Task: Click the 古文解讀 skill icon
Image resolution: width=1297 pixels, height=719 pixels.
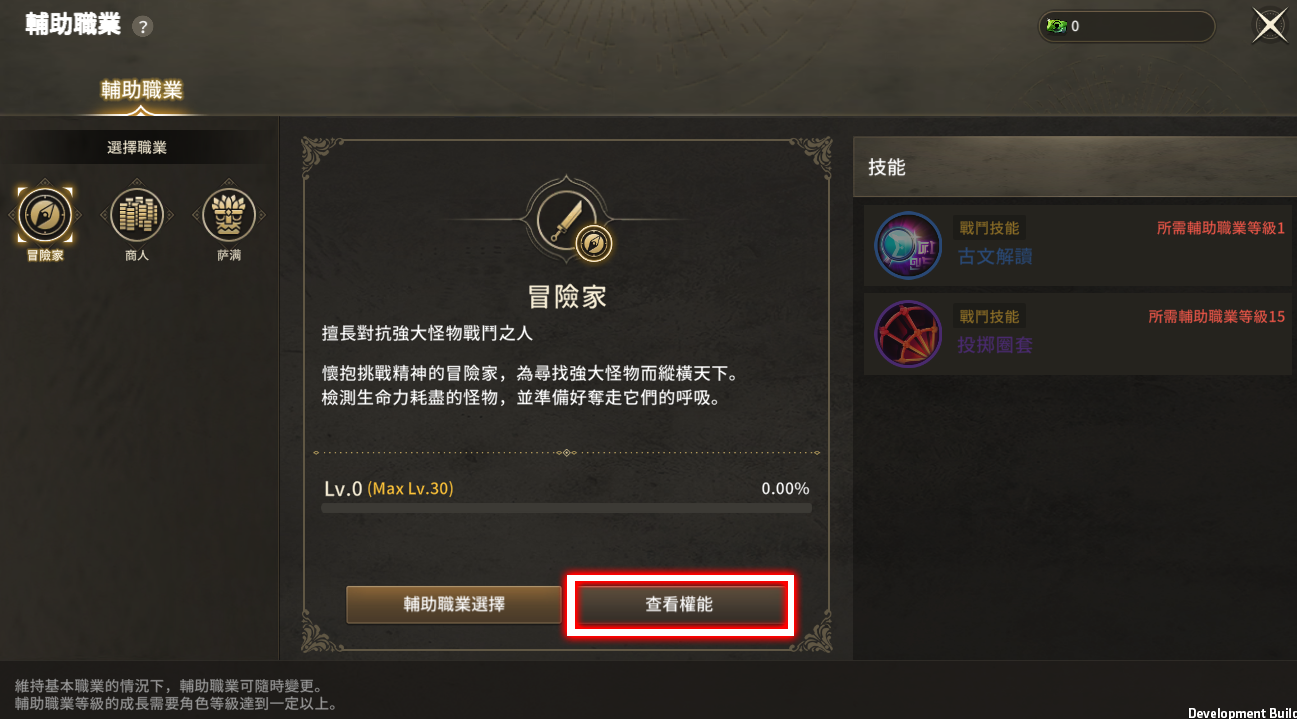Action: coord(908,246)
